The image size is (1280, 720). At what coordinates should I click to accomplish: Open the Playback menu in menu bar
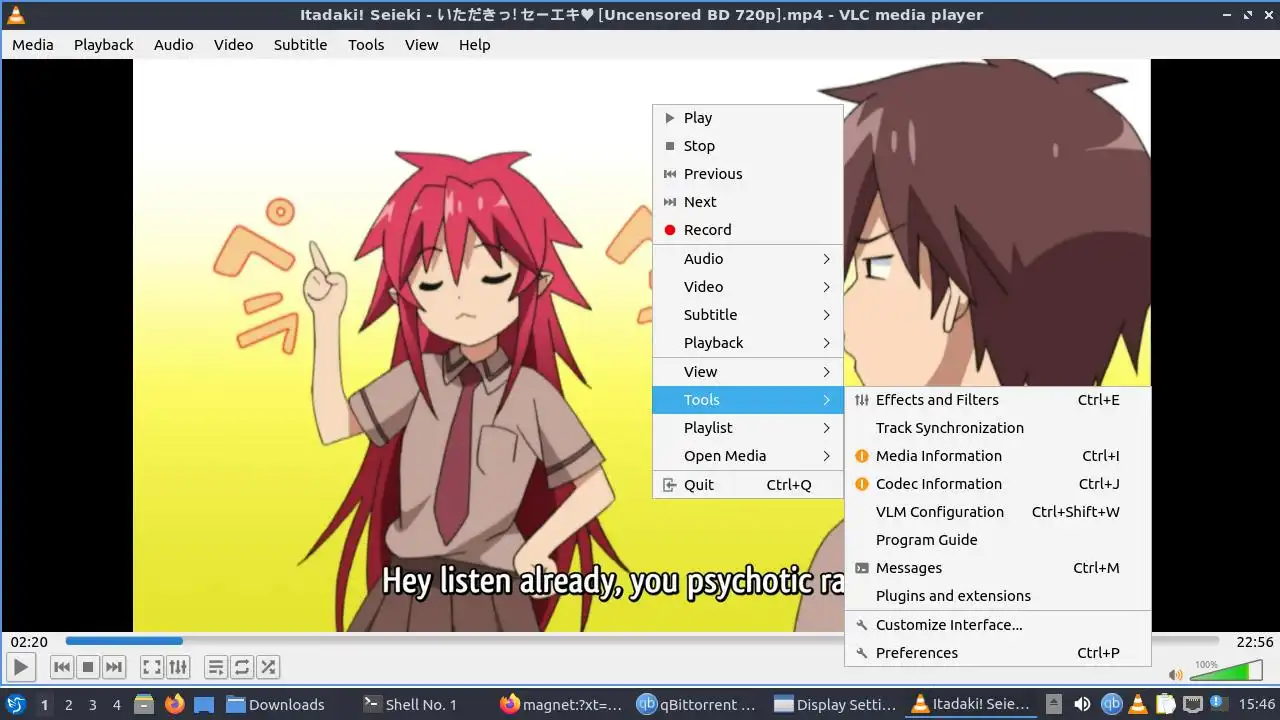pos(104,45)
